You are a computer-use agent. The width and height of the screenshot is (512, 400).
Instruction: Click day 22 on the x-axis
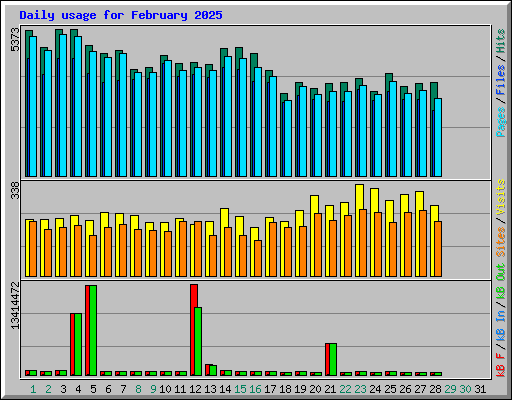point(345,389)
